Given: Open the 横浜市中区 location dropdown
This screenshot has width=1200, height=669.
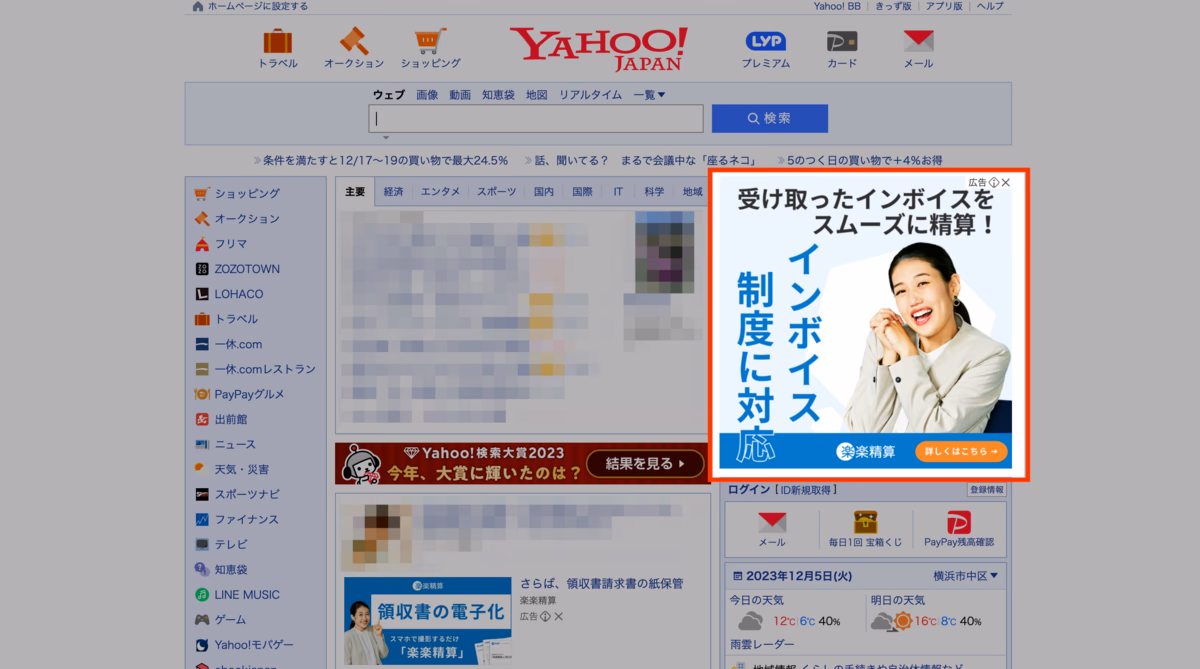Looking at the screenshot, I should pyautogui.click(x=966, y=576).
